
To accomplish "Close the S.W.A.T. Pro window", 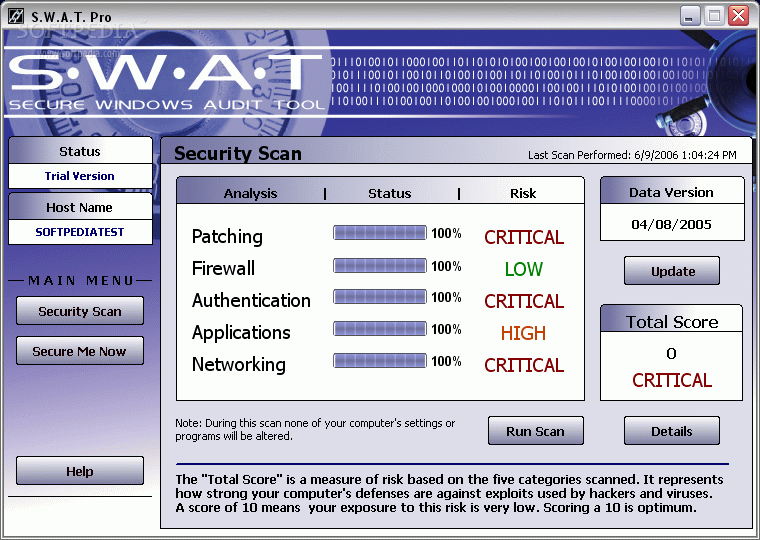I will [739, 16].
